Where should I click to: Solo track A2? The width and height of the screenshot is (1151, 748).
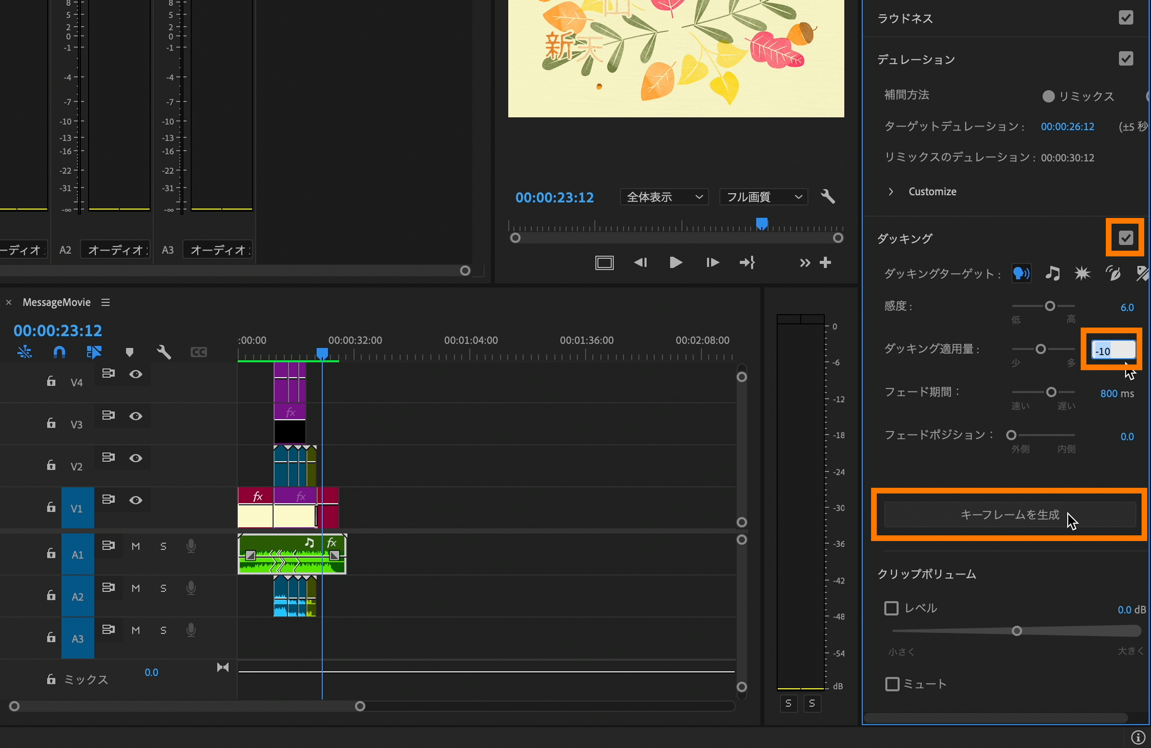(163, 588)
